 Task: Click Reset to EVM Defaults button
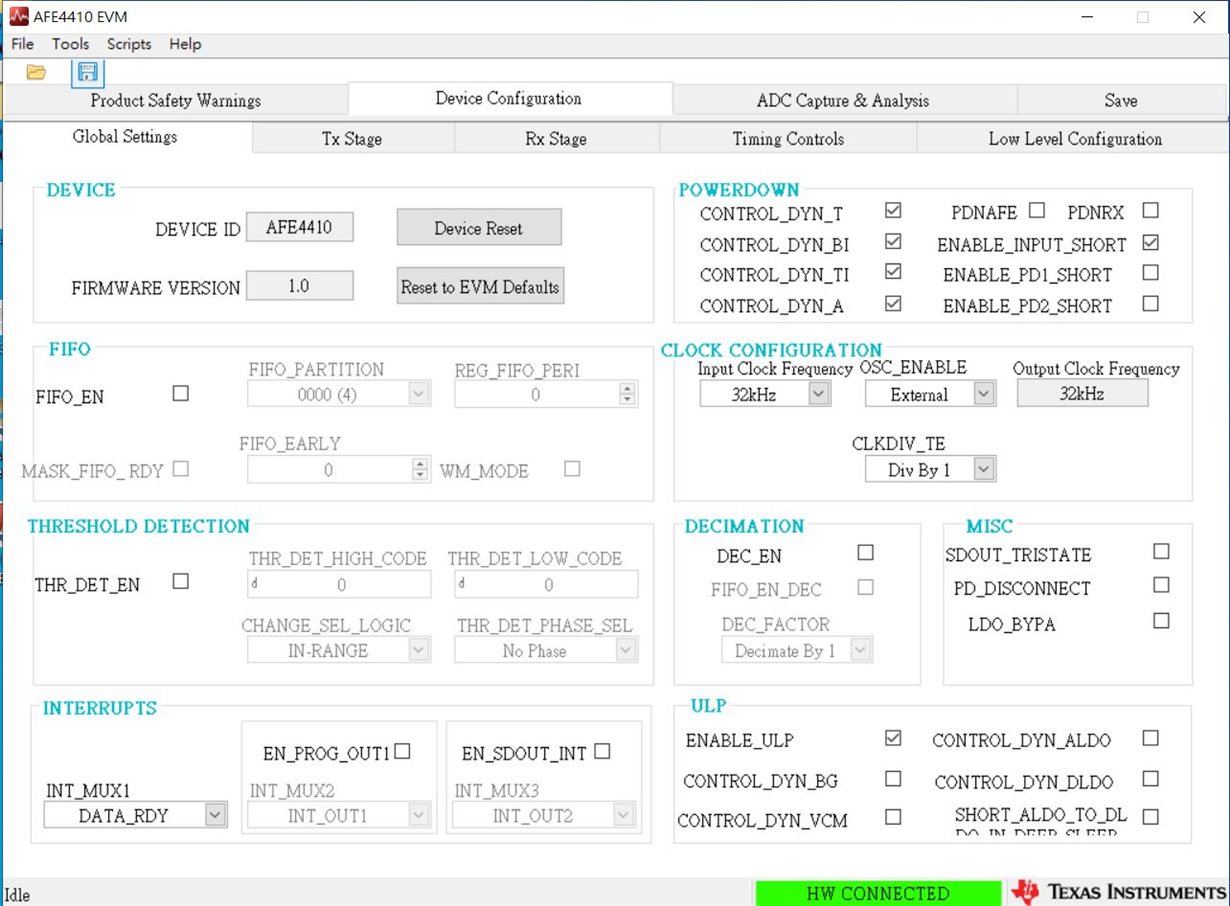click(480, 286)
